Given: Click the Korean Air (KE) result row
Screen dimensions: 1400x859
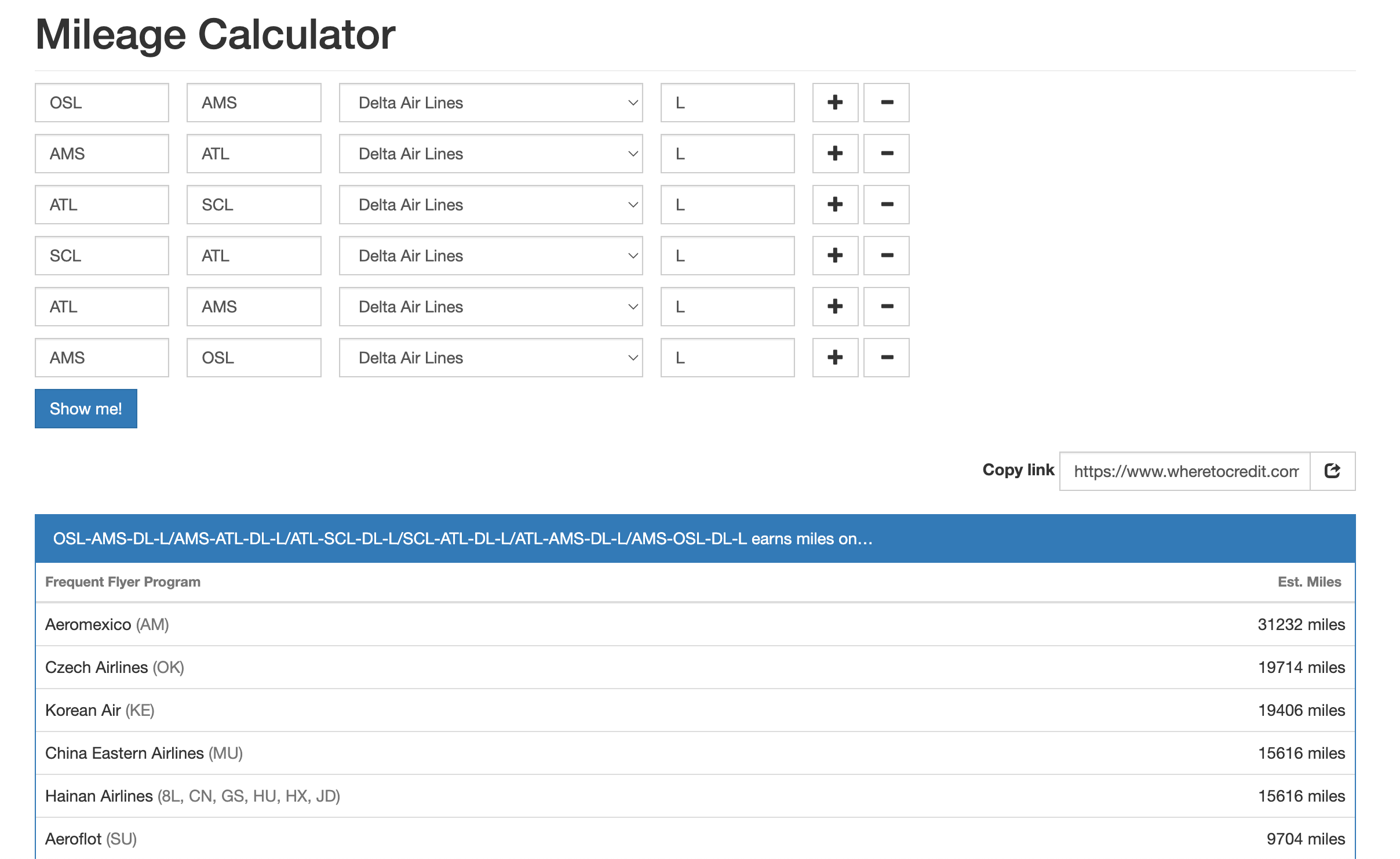Looking at the screenshot, I should coord(694,710).
